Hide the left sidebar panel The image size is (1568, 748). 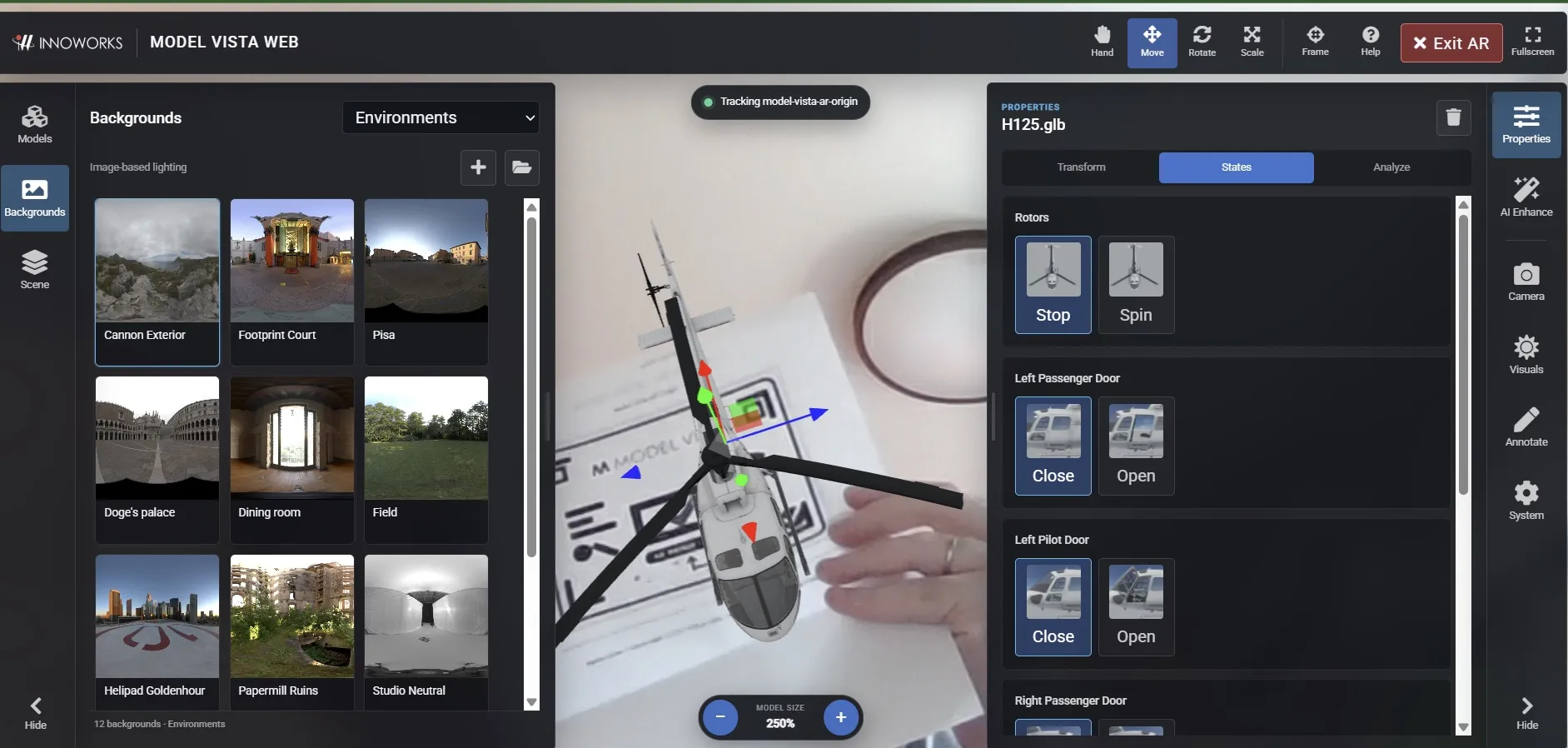tap(36, 713)
